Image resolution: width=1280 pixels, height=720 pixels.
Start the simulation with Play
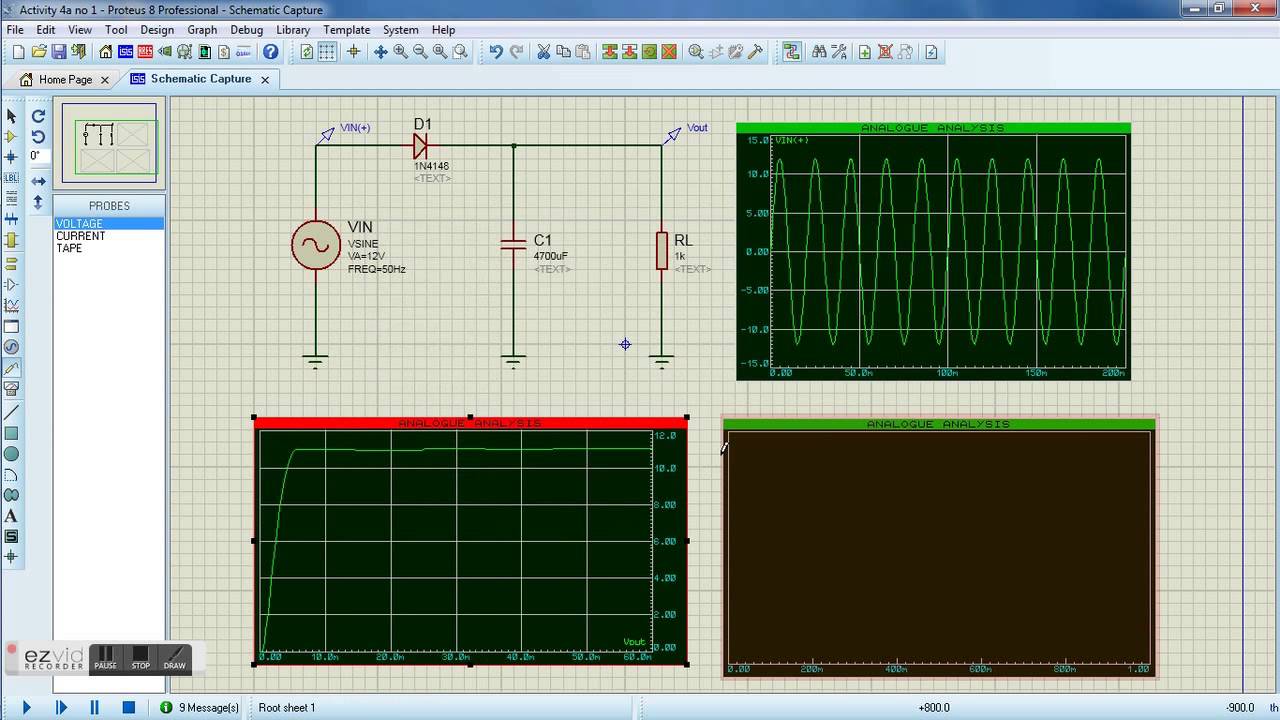click(x=27, y=707)
